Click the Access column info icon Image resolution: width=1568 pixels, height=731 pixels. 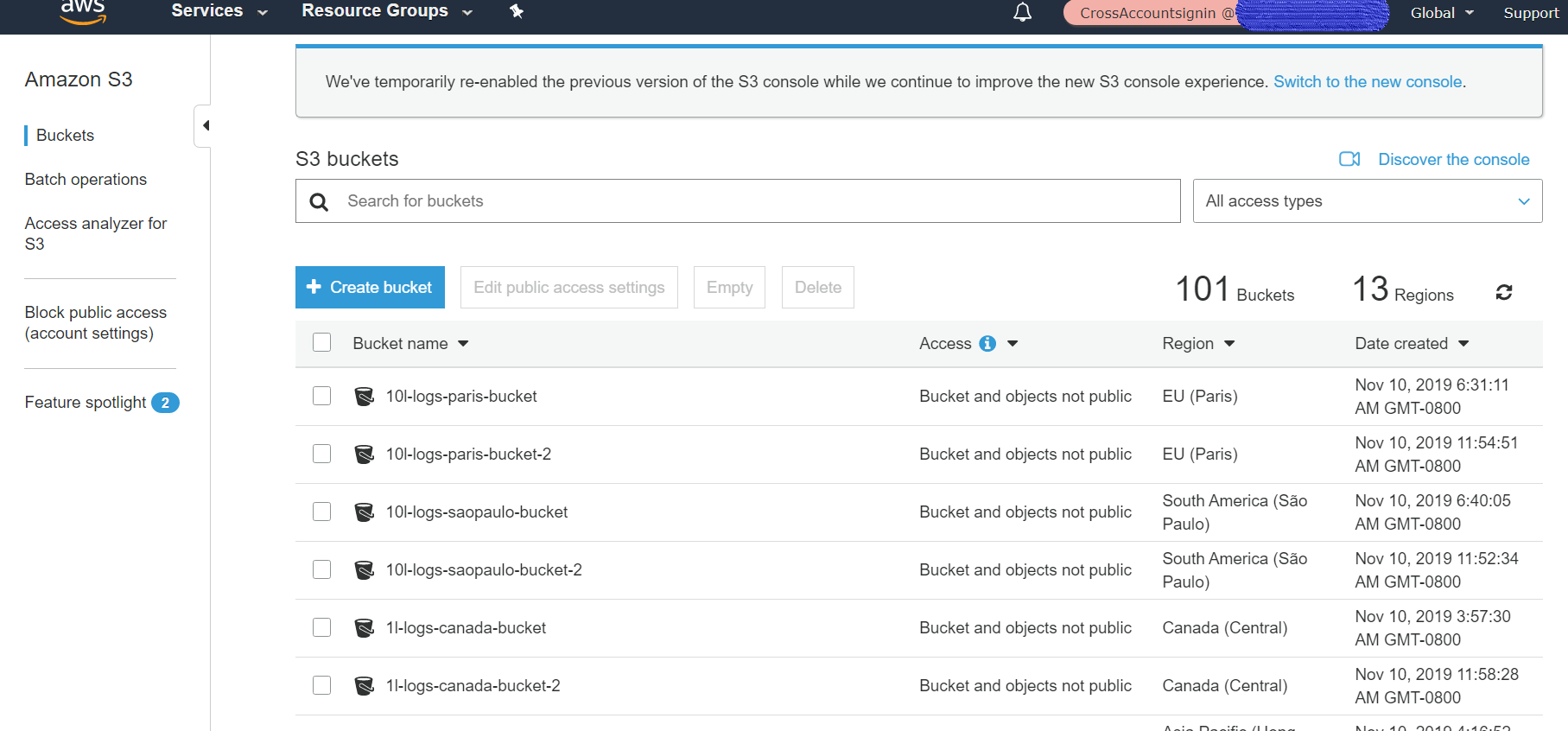point(987,344)
